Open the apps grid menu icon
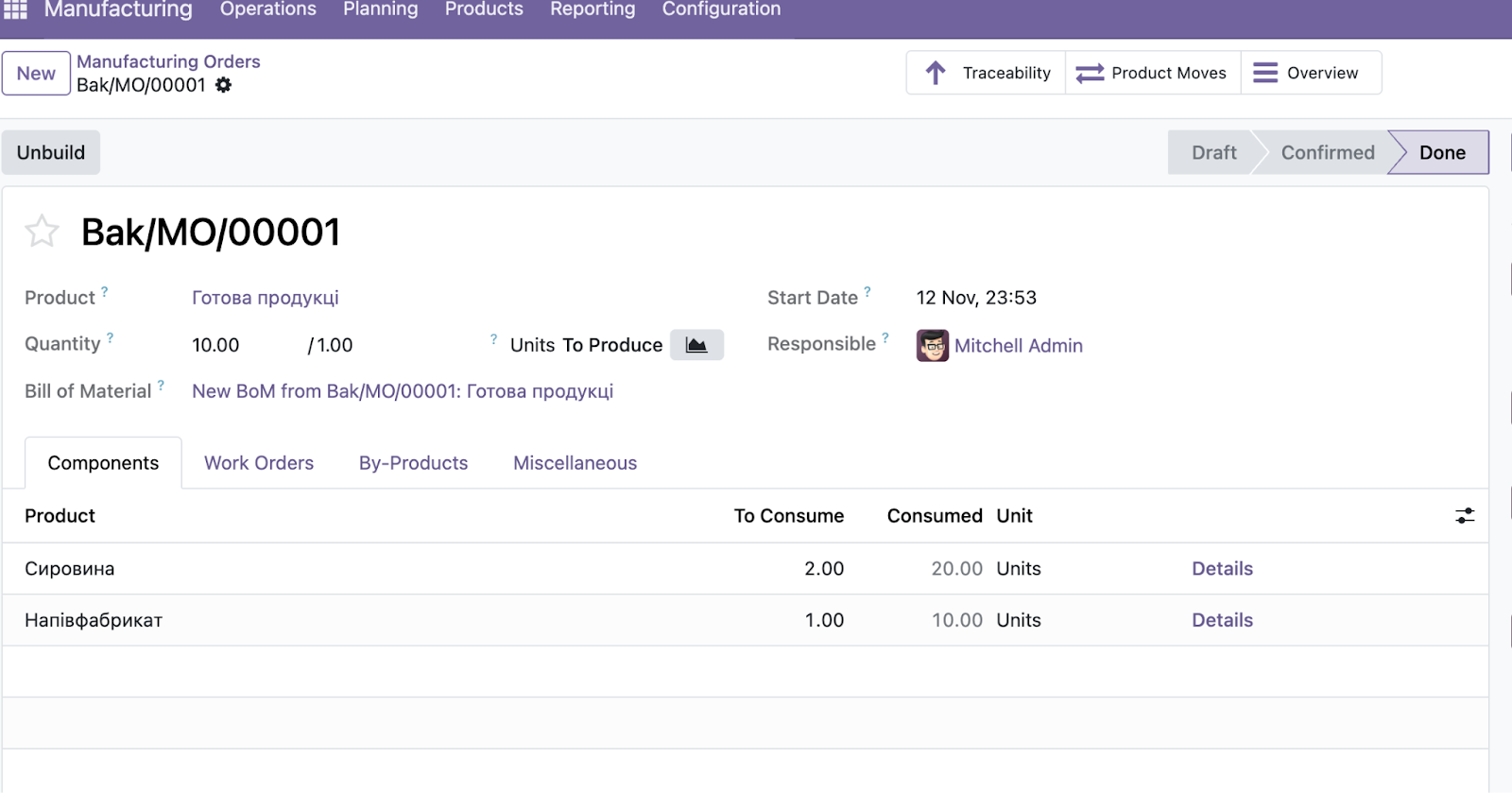The image size is (1512, 793). tap(15, 9)
